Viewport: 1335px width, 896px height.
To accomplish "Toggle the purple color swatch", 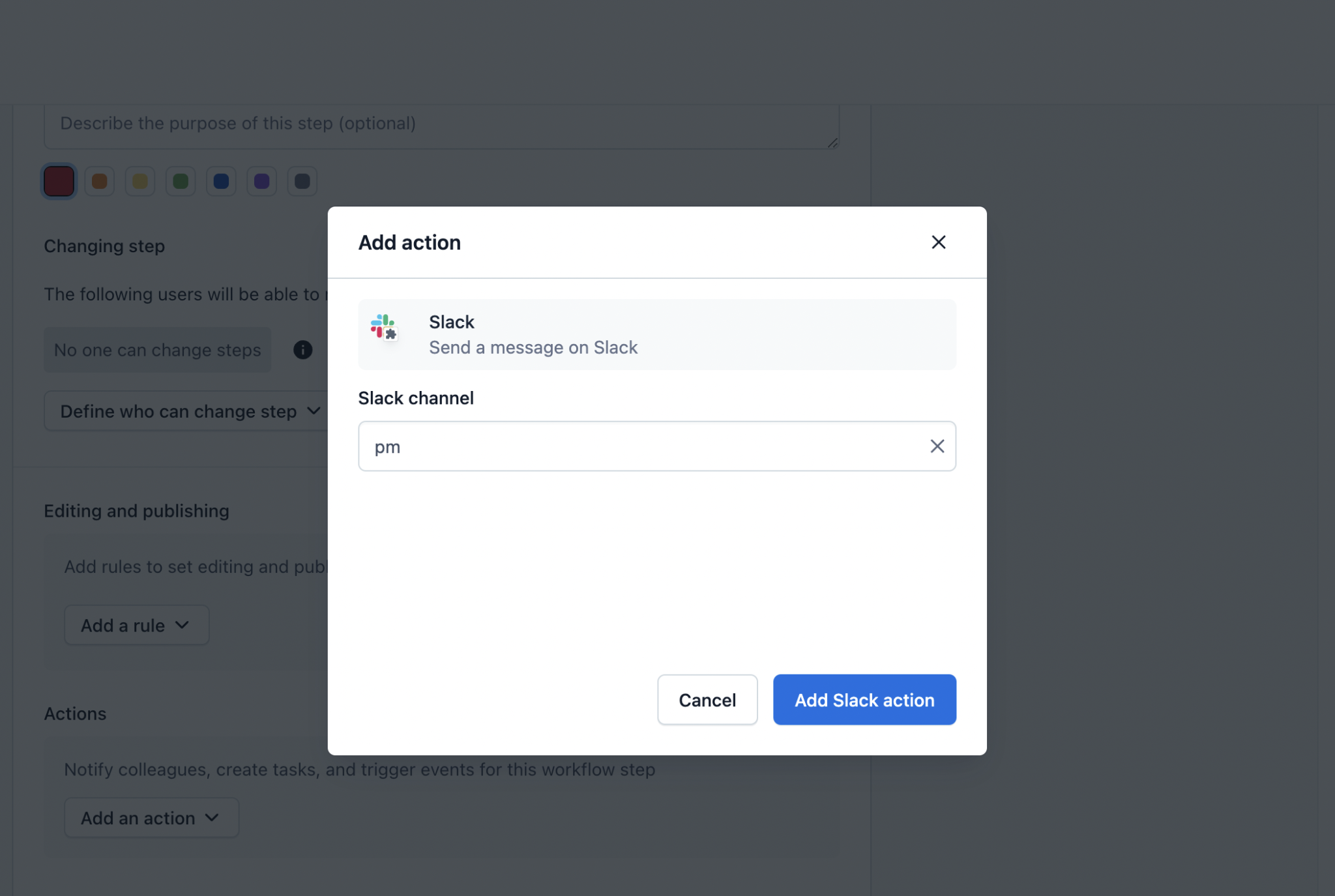I will click(261, 180).
